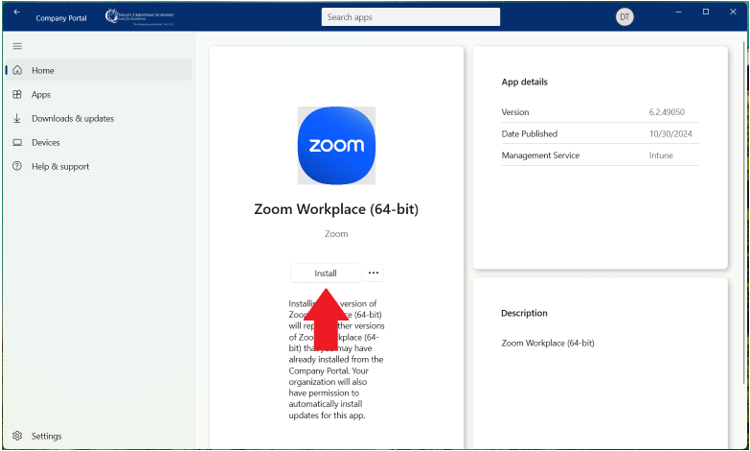
Task: Click the Devices laptop icon
Action: click(x=17, y=143)
